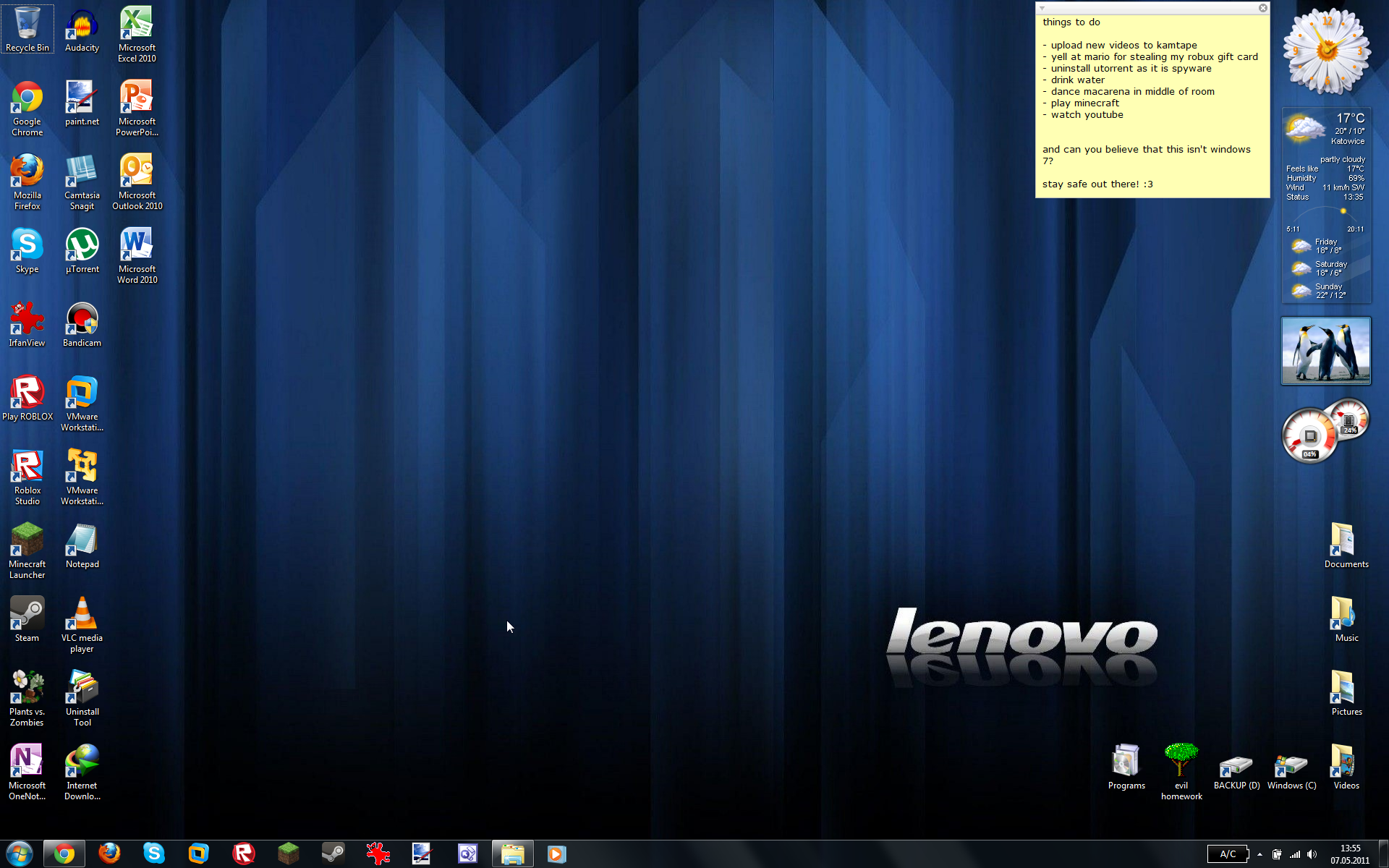Select the Notepad desktop shortcut
This screenshot has height=868, width=1389.
click(x=82, y=545)
